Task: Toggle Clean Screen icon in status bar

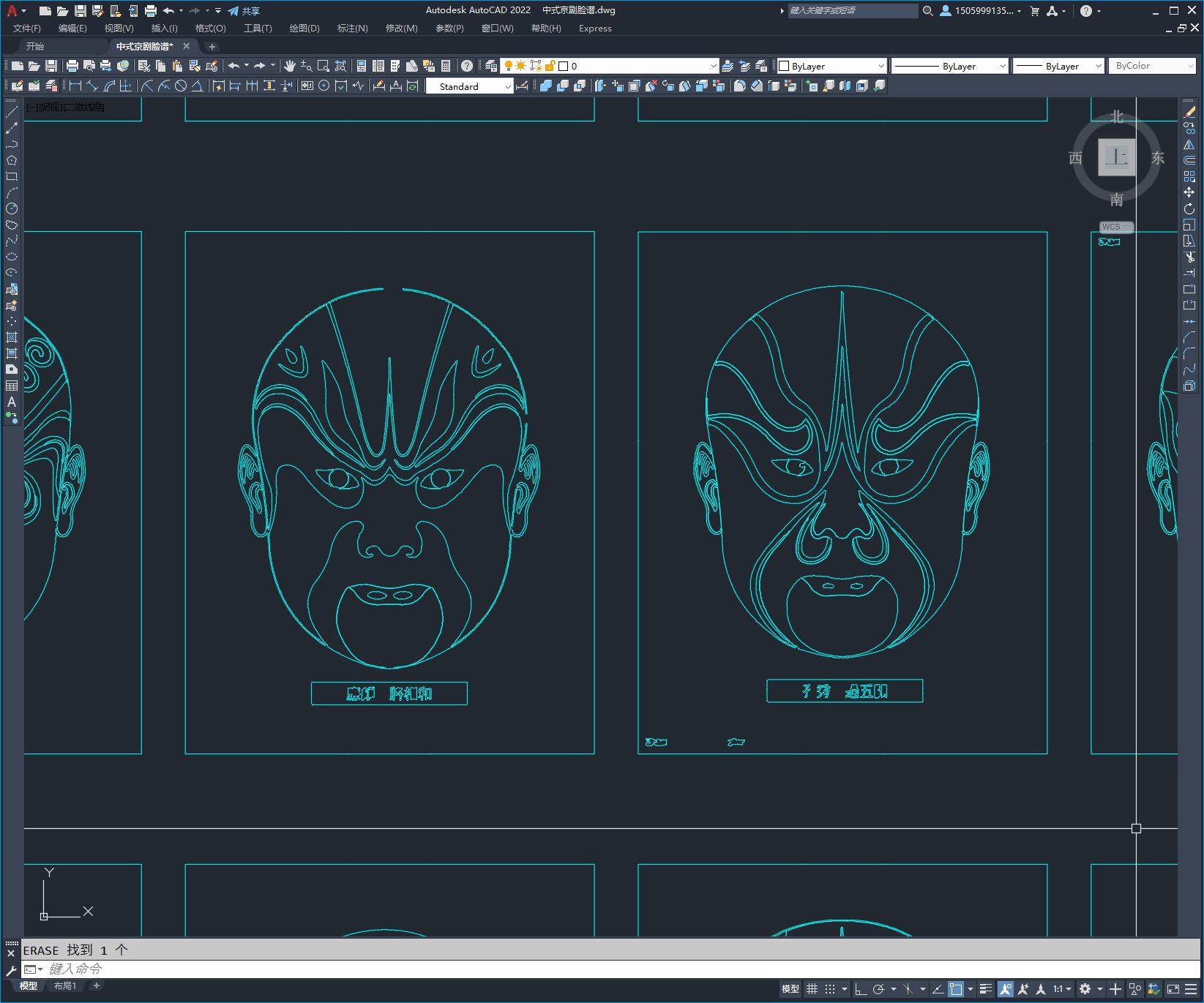Action: point(1173,989)
